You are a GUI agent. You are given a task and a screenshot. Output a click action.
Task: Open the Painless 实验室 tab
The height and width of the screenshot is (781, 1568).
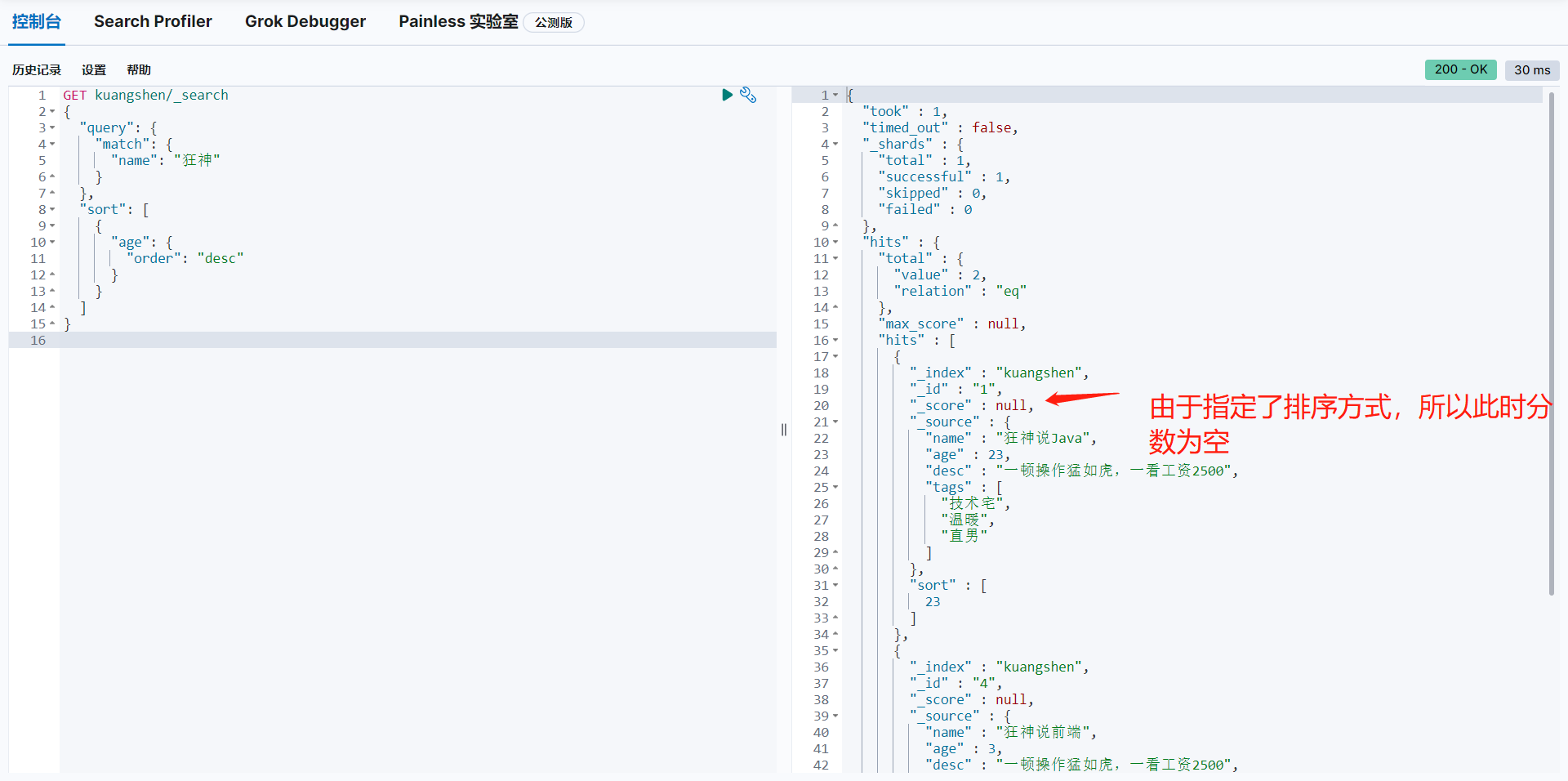pyautogui.click(x=458, y=21)
